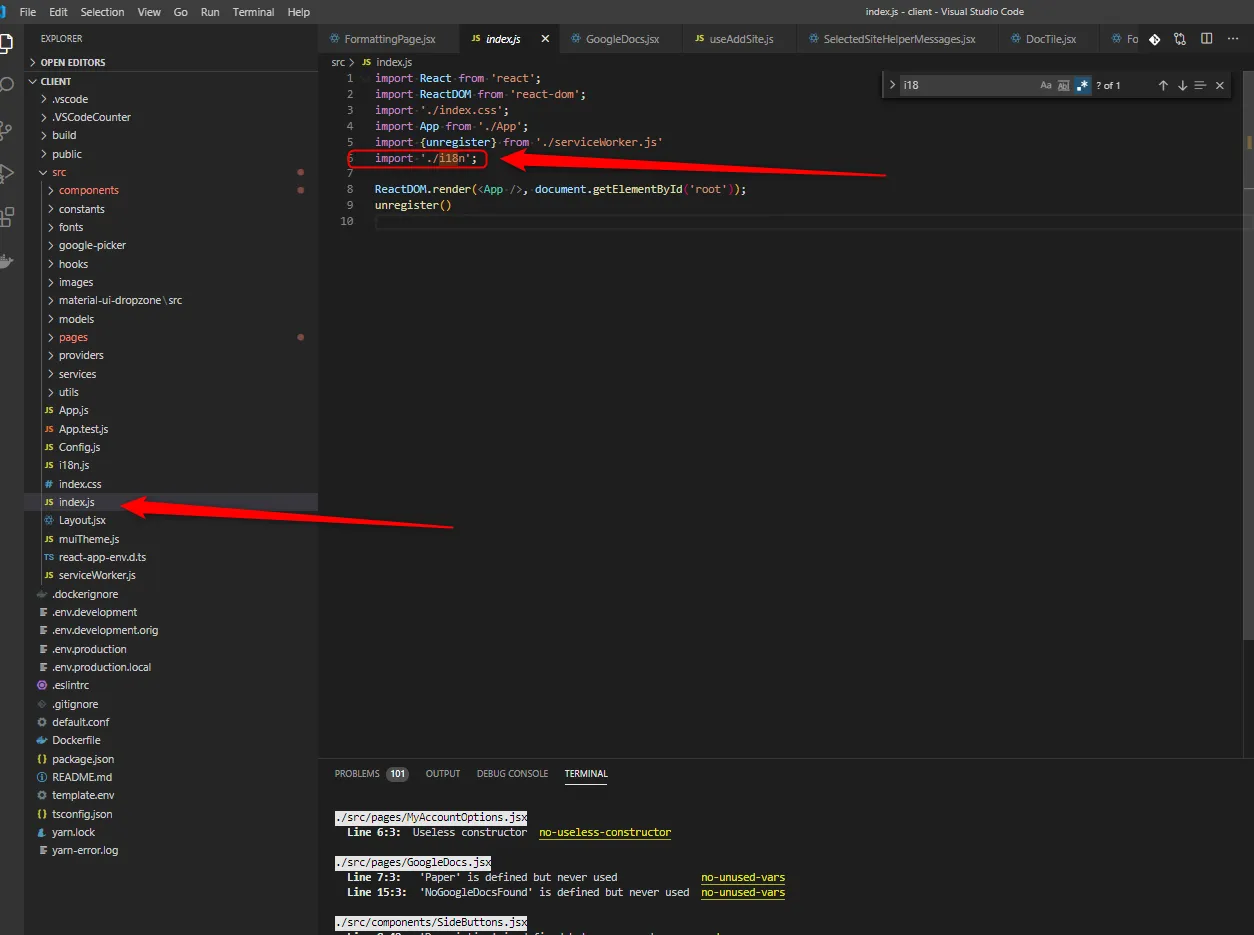The width and height of the screenshot is (1254, 935).
Task: Click the open changes compare icon
Action: tap(1180, 39)
